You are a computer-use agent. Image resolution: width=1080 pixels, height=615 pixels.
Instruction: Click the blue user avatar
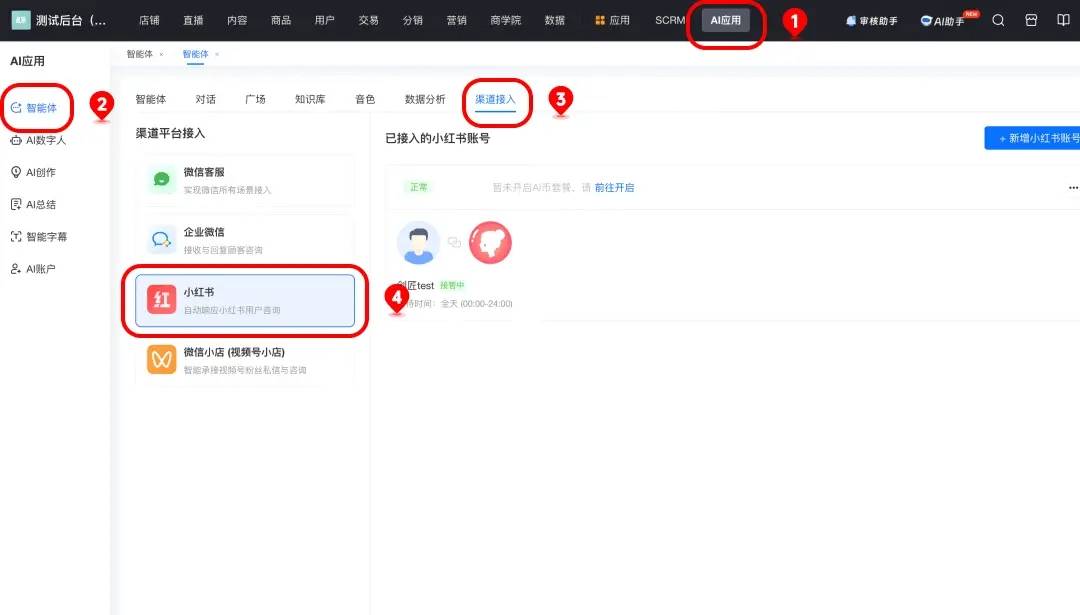pos(418,242)
